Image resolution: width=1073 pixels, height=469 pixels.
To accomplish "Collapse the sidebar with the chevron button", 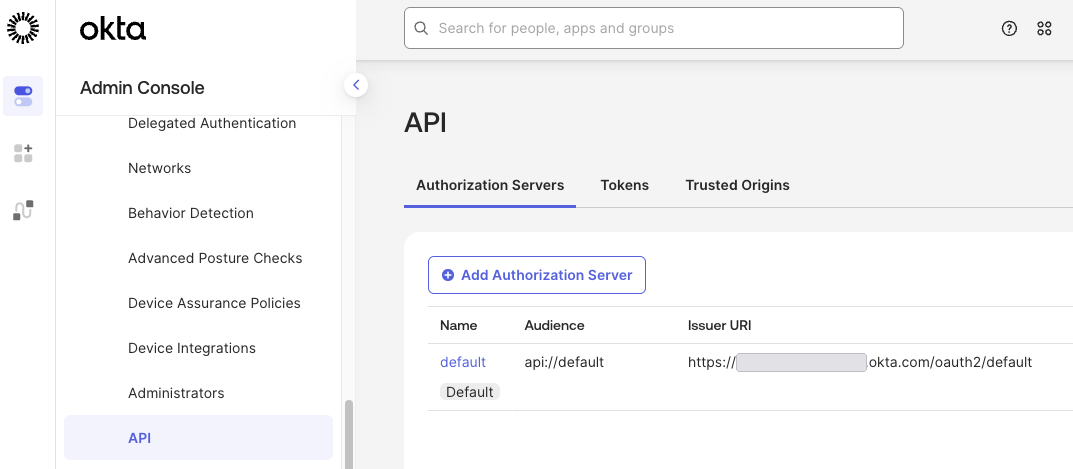I will [356, 85].
